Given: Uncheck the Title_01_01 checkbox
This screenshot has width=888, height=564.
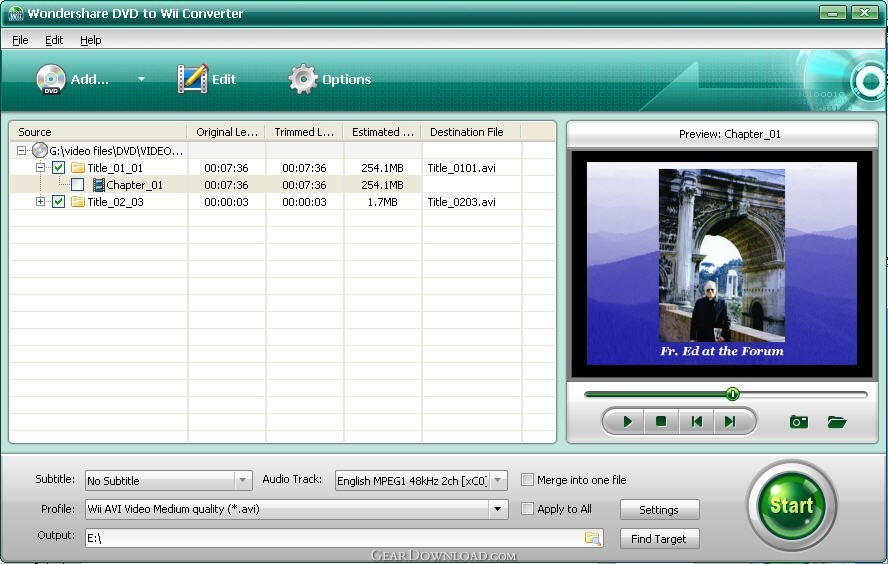Looking at the screenshot, I should (58, 168).
